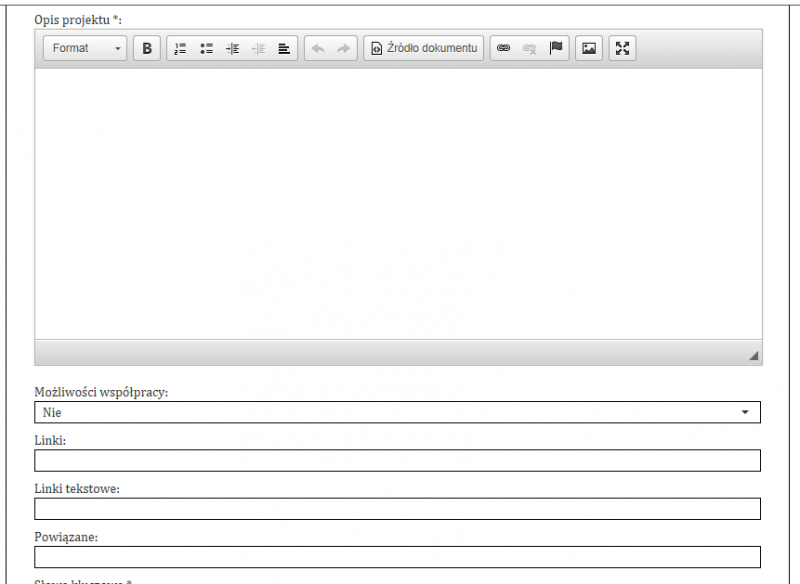Toggle bold formatting
This screenshot has height=584, width=800.
pos(146,47)
